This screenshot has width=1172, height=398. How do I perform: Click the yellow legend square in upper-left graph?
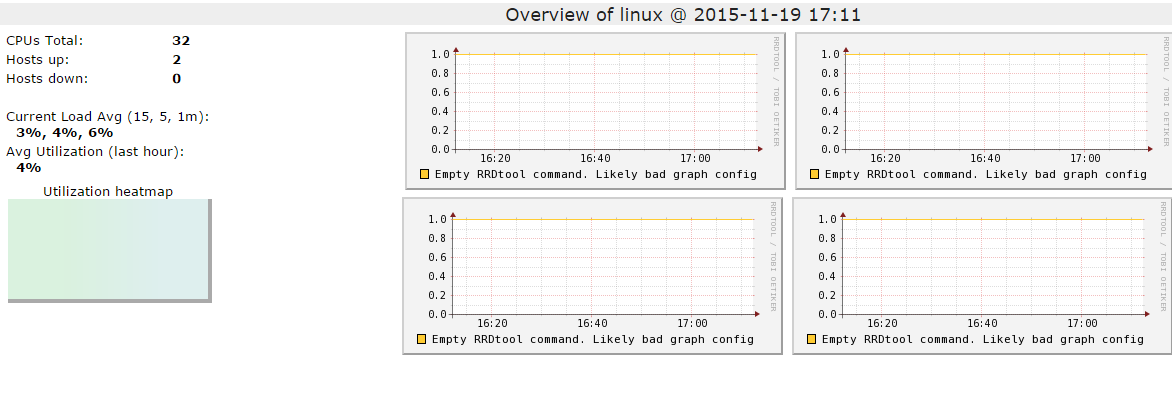[425, 174]
